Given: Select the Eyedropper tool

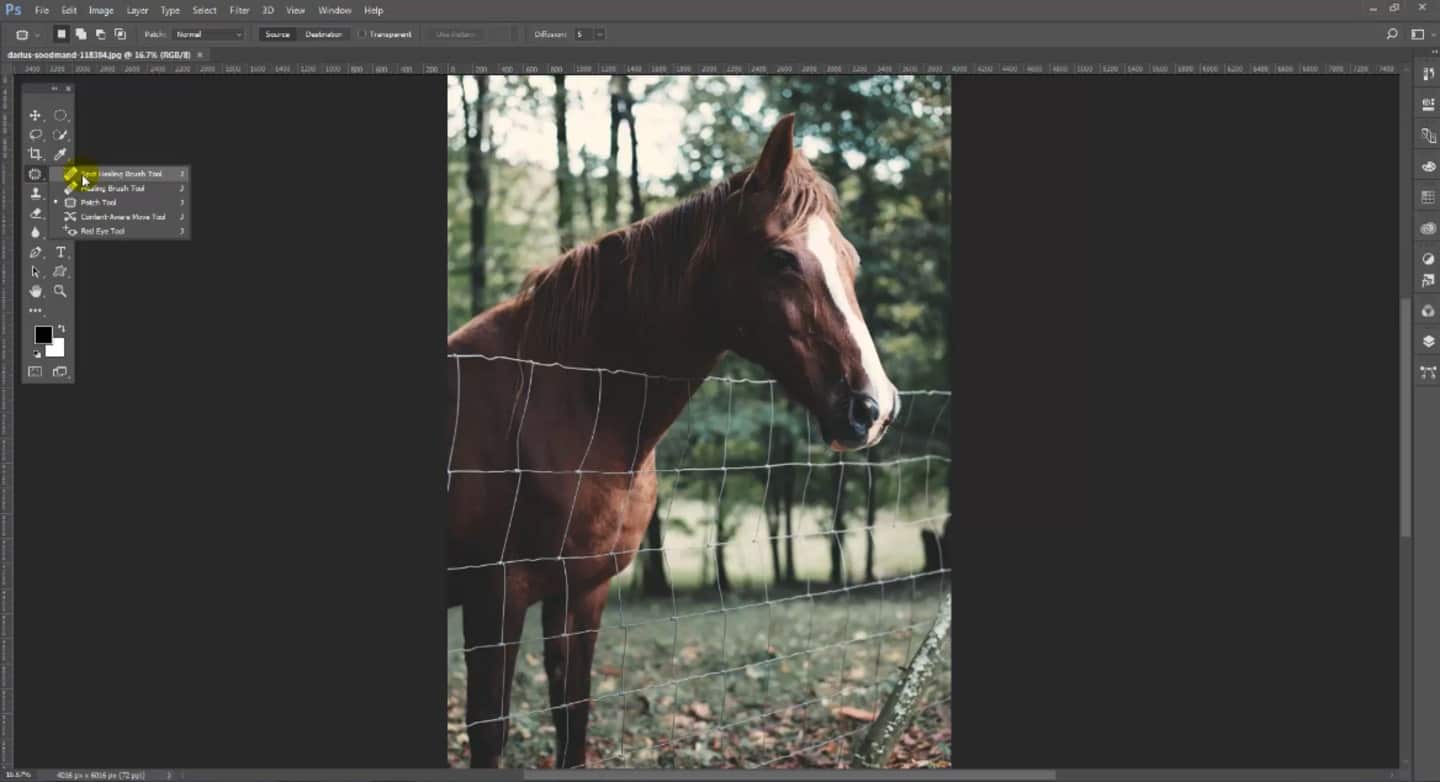Looking at the screenshot, I should point(60,154).
